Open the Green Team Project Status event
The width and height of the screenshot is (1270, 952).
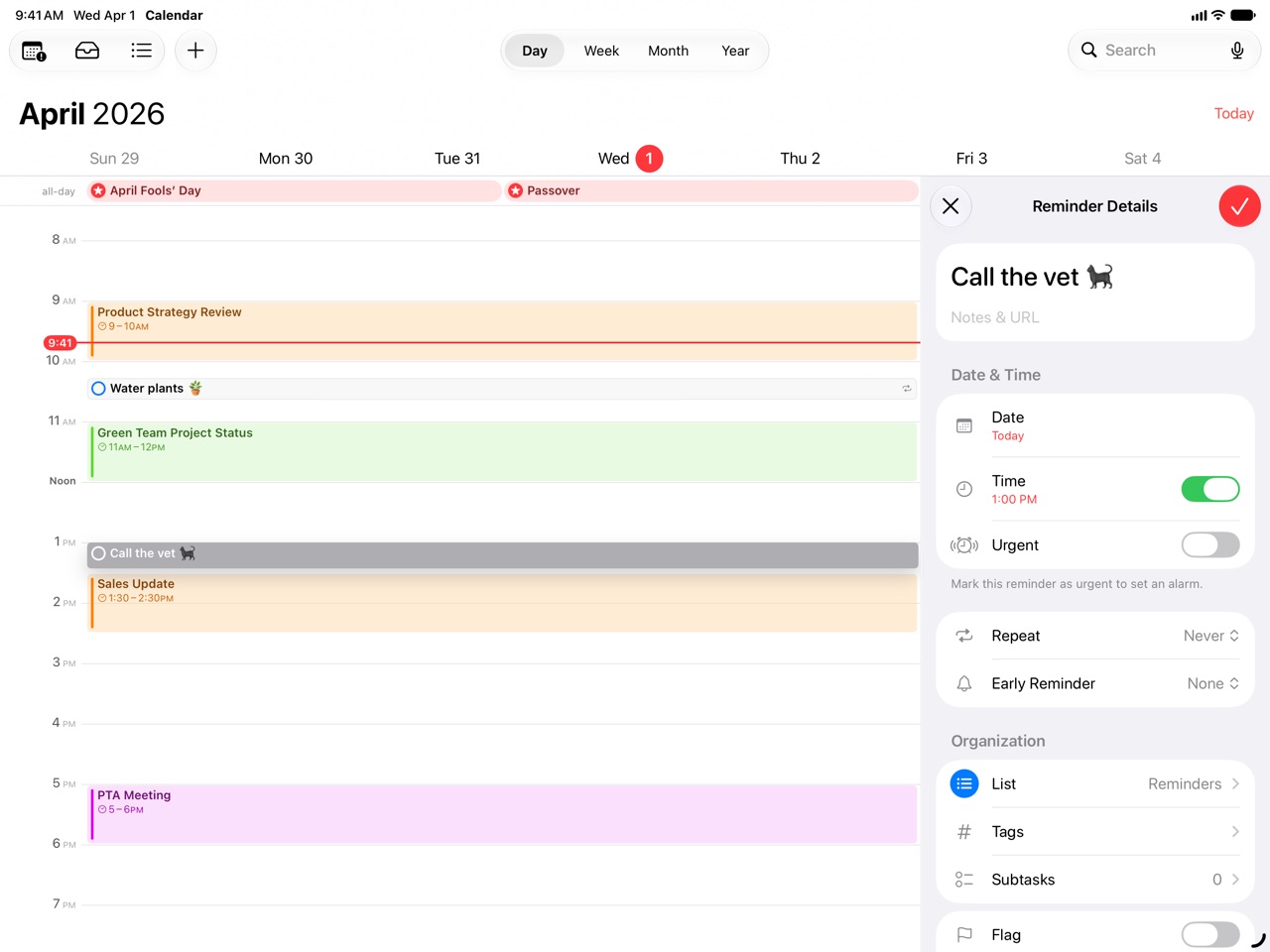pyautogui.click(x=503, y=452)
